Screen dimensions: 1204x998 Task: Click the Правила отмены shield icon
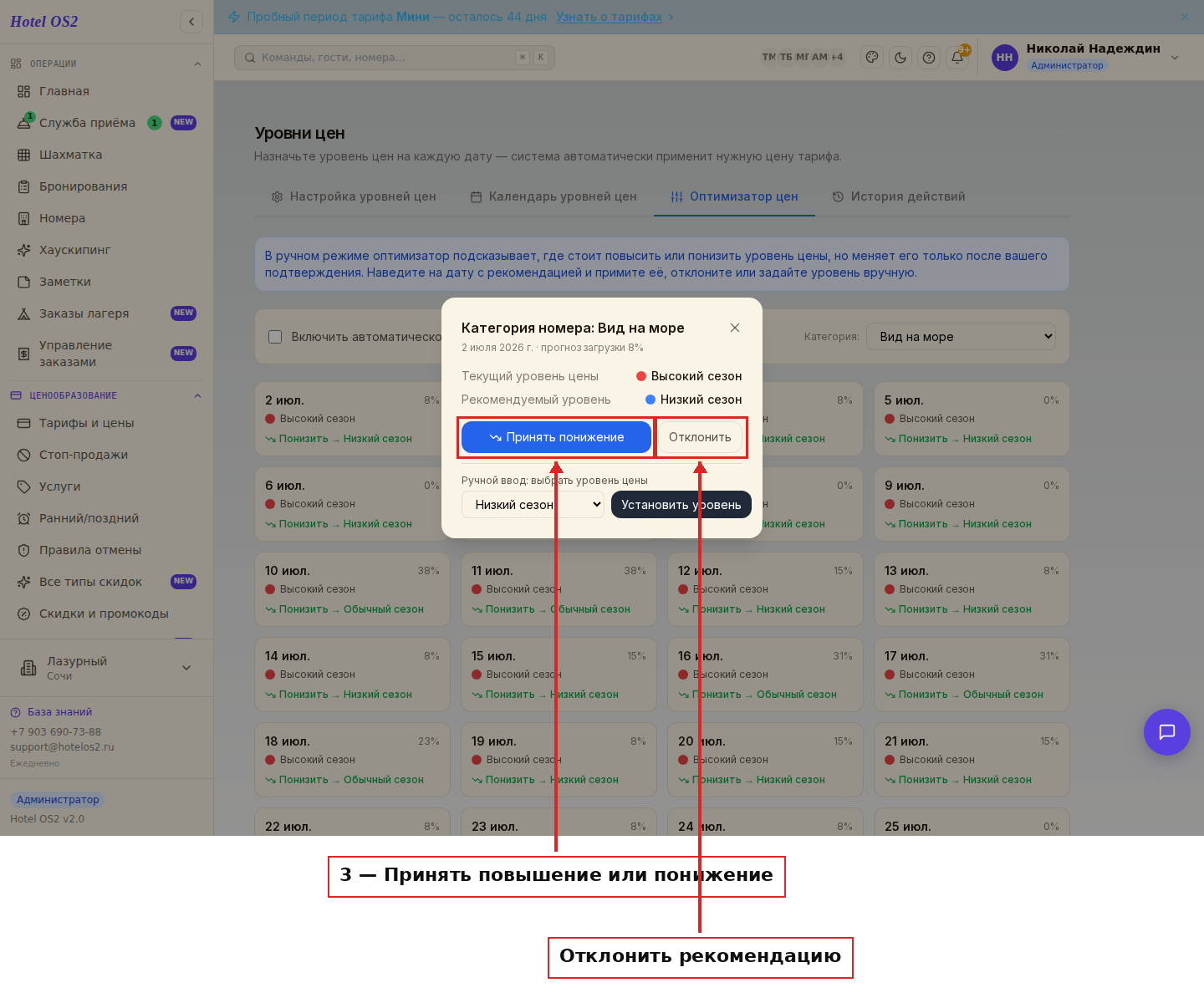[23, 550]
